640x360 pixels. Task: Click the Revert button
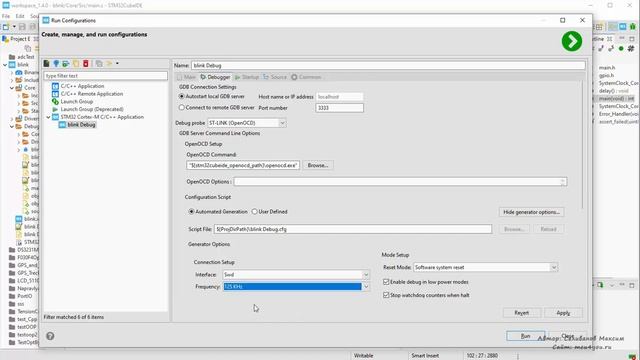(x=521, y=313)
